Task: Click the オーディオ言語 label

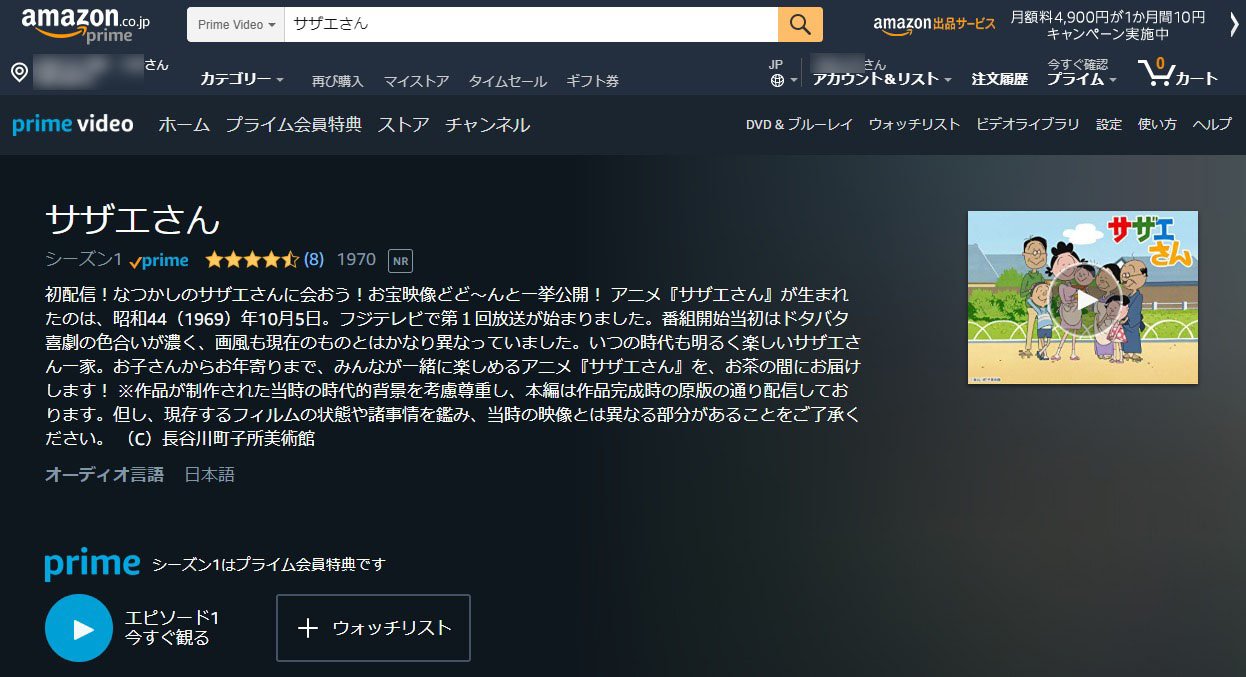Action: pos(104,474)
